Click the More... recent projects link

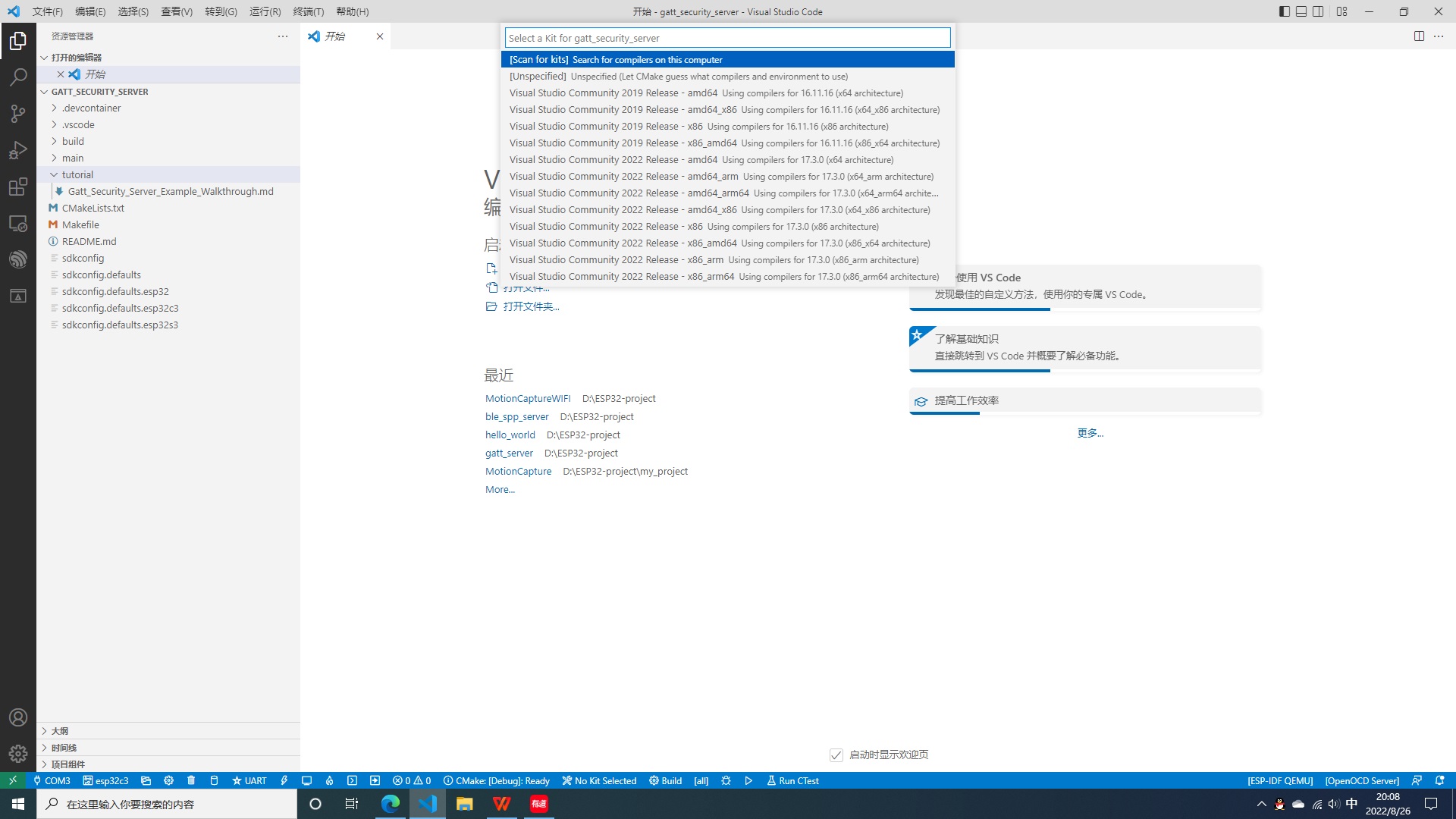[x=500, y=489]
